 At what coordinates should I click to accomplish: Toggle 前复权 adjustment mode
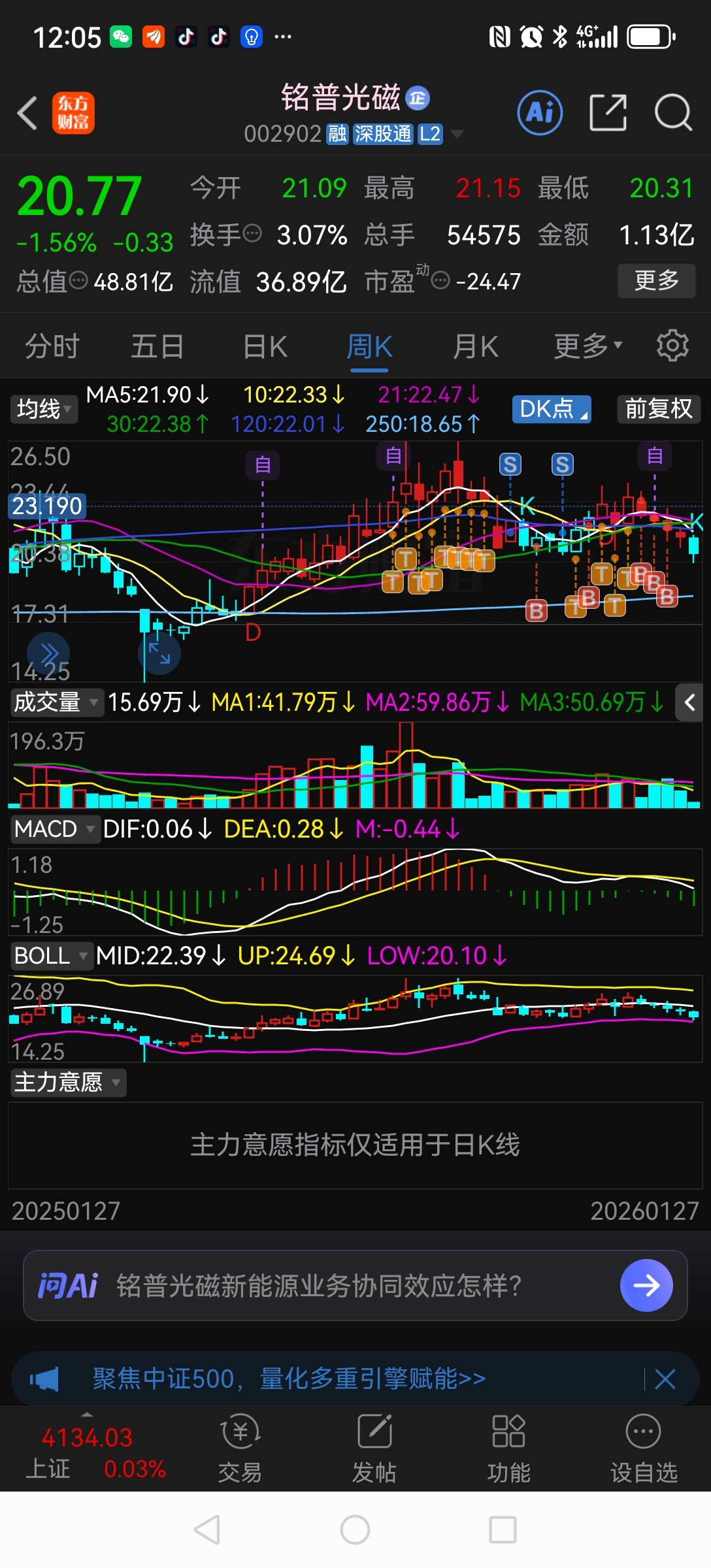(659, 409)
